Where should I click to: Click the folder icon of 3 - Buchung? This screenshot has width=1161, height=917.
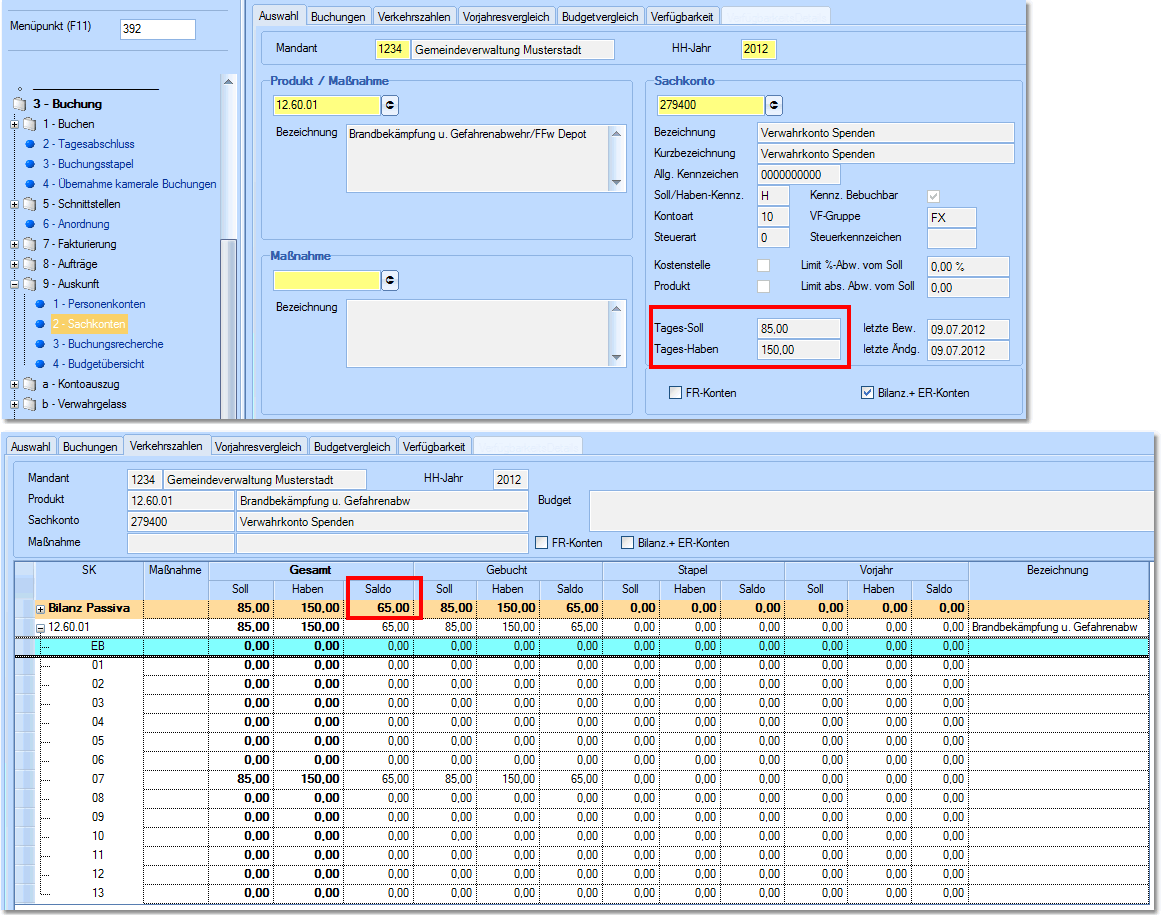click(x=20, y=104)
